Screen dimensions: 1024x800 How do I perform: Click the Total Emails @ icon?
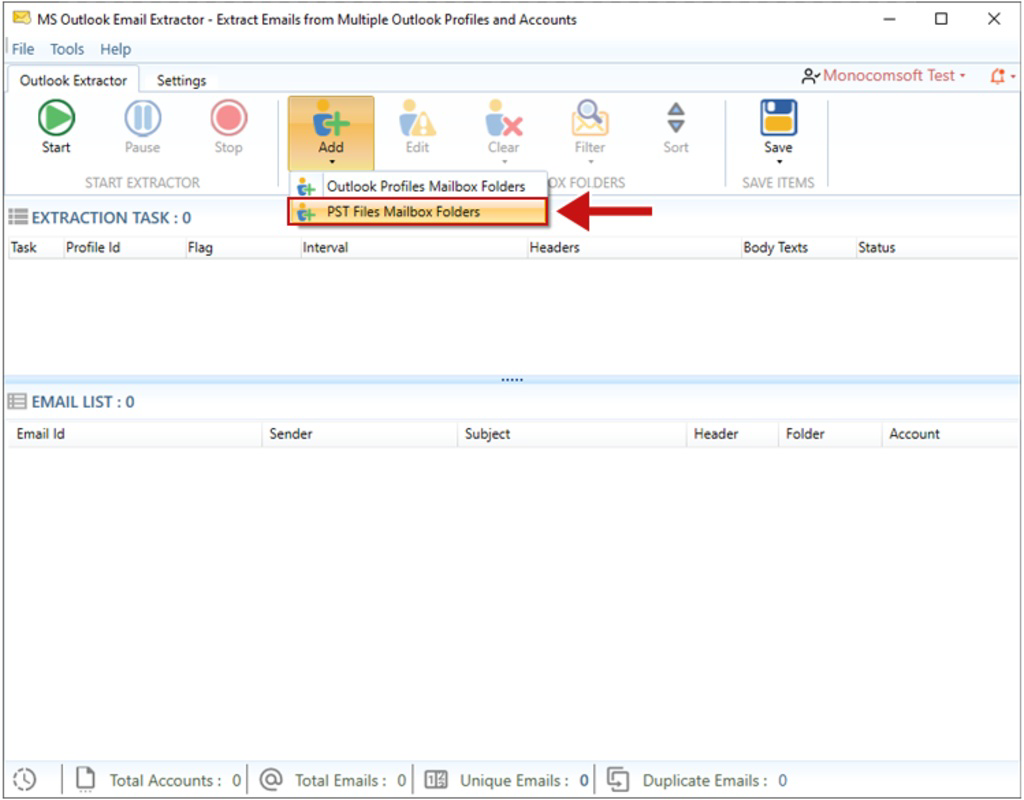point(270,779)
